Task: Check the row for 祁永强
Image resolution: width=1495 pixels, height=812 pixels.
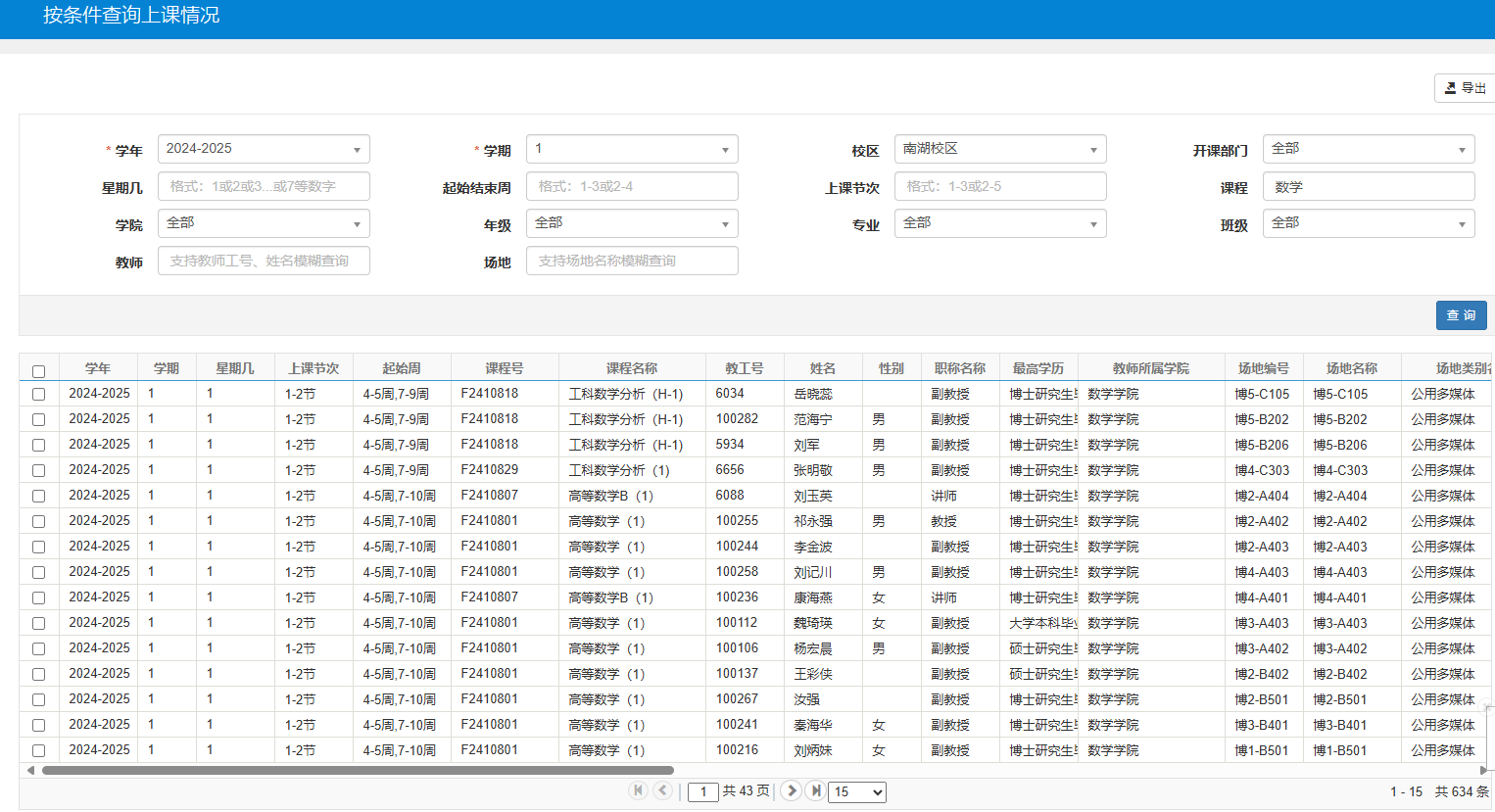Action: [38, 521]
